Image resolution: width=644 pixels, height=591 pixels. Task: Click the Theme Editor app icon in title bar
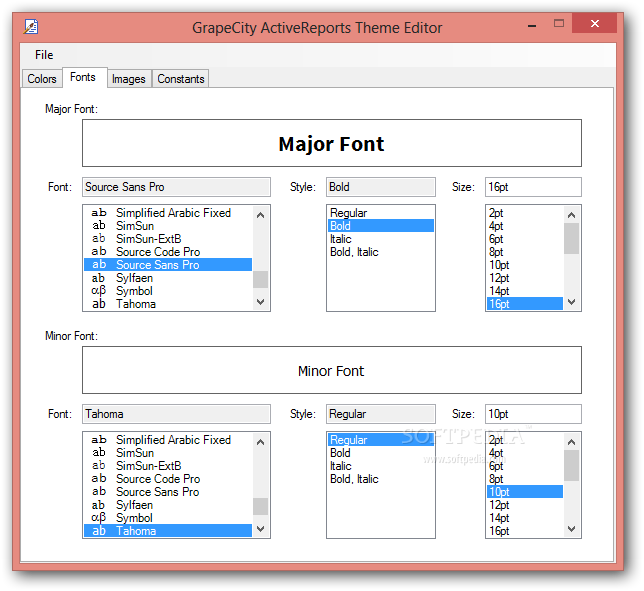[31, 27]
